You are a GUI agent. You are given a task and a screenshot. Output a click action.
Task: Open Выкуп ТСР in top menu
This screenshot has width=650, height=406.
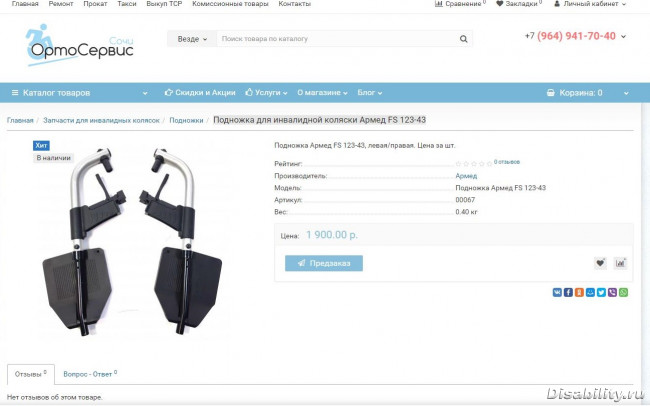(164, 4)
